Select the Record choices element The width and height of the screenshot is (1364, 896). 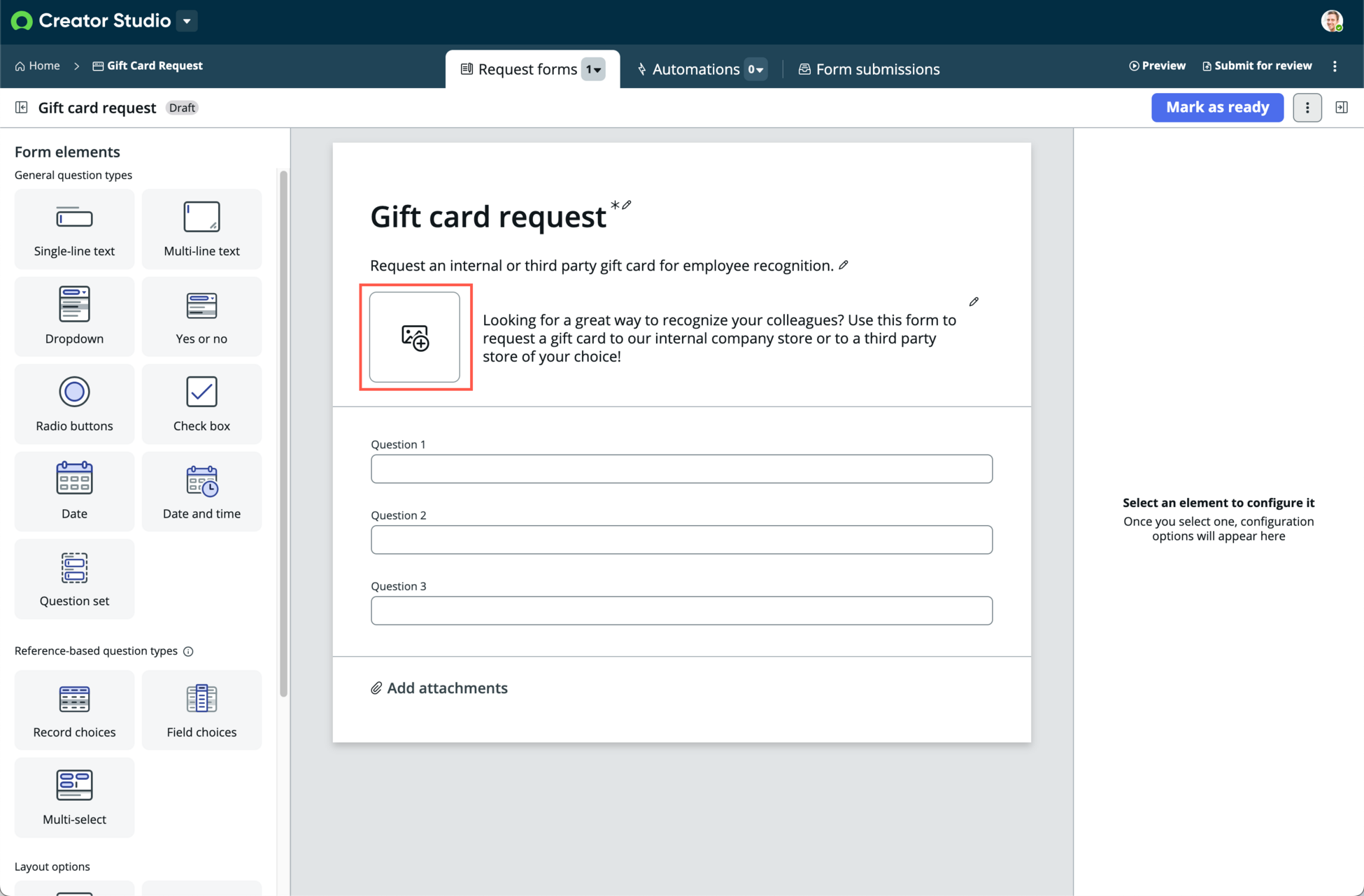[x=74, y=710]
